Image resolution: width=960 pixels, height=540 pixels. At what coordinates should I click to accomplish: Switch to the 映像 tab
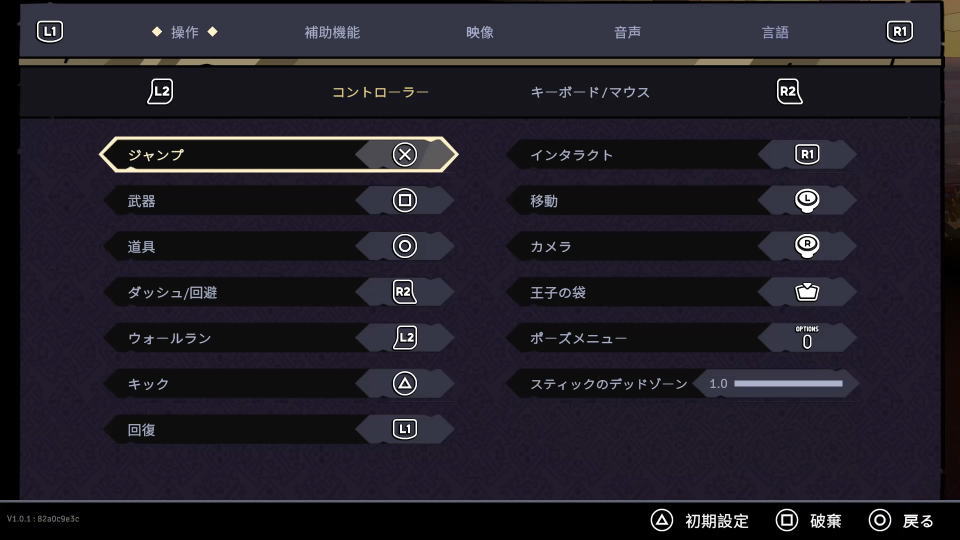coord(479,32)
